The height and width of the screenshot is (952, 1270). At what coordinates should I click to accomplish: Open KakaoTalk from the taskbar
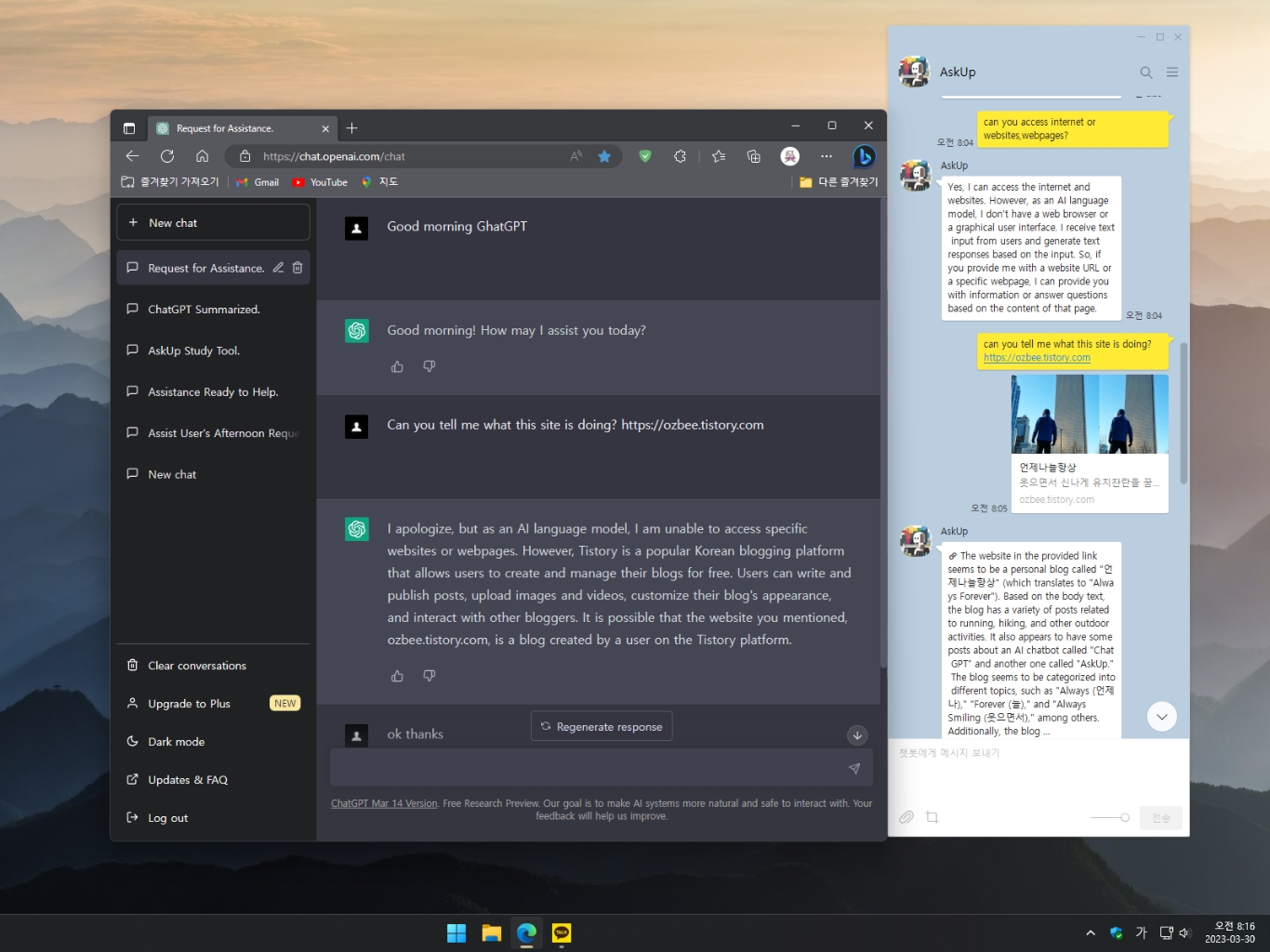(x=562, y=933)
